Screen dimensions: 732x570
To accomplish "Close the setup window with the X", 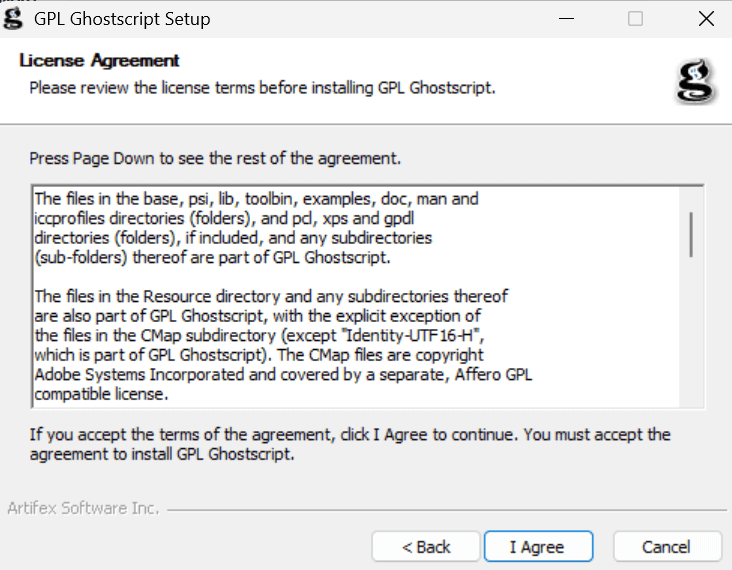I will tap(706, 19).
